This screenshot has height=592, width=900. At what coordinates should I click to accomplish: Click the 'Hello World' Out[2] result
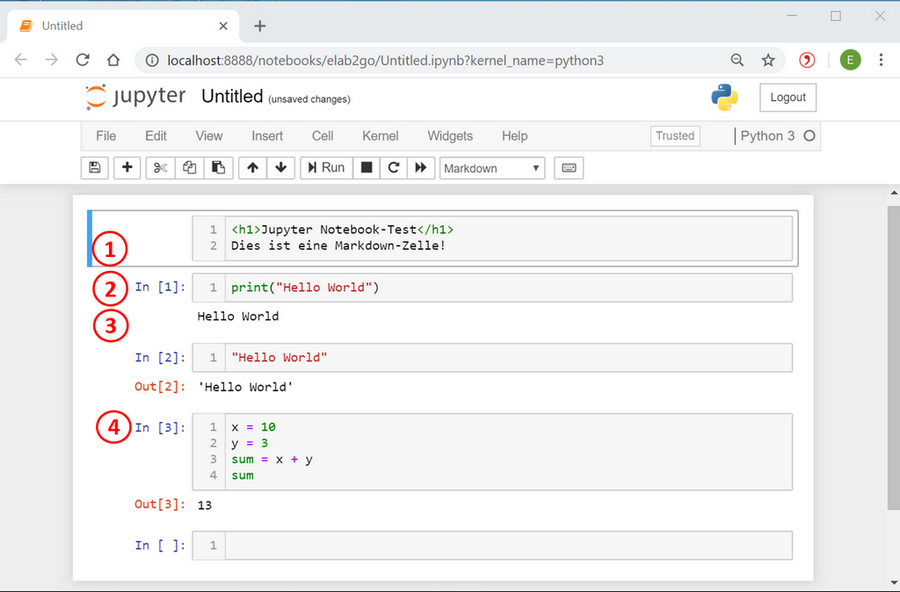[245, 387]
